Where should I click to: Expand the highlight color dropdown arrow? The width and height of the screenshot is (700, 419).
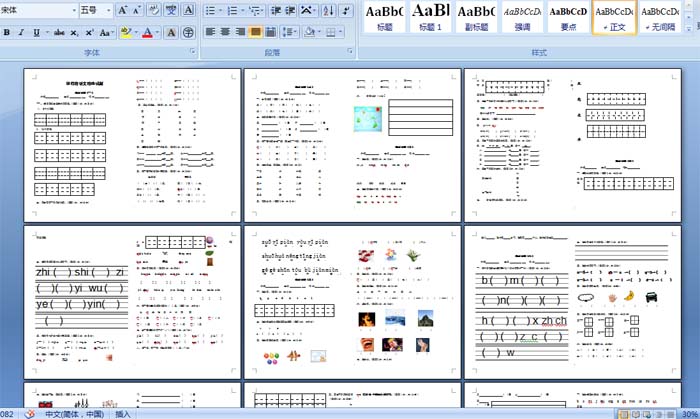pos(136,33)
